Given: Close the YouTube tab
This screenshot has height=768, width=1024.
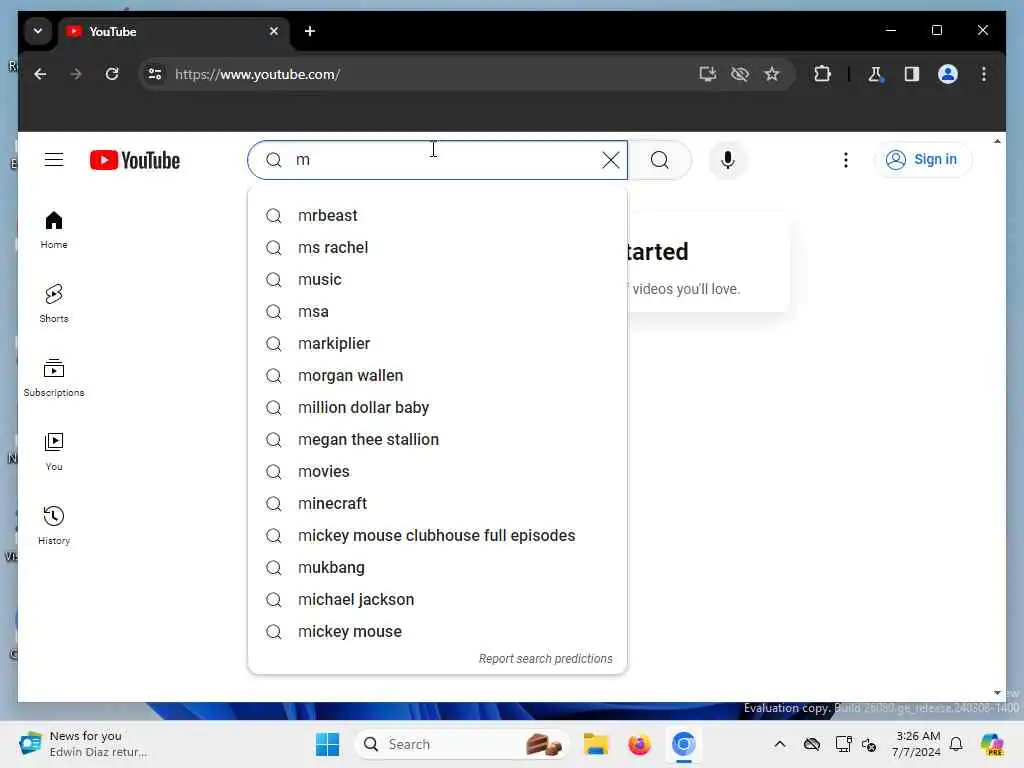Looking at the screenshot, I should pos(274,31).
